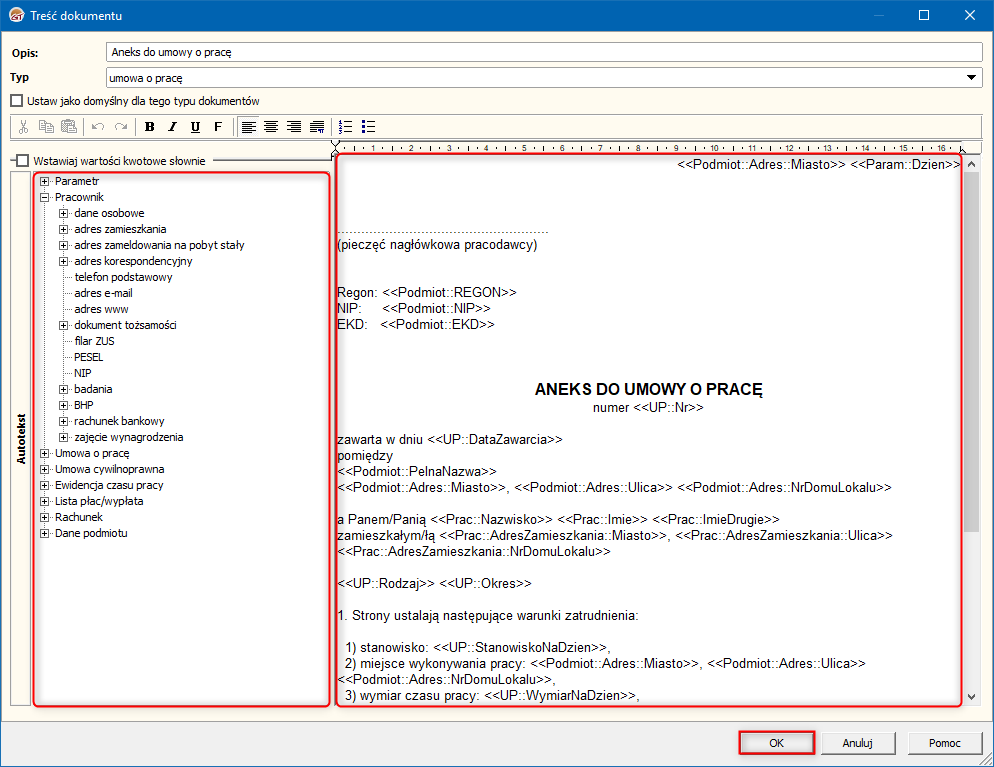
Task: Expand the 'Dane podmiotu' node
Action: (44, 533)
